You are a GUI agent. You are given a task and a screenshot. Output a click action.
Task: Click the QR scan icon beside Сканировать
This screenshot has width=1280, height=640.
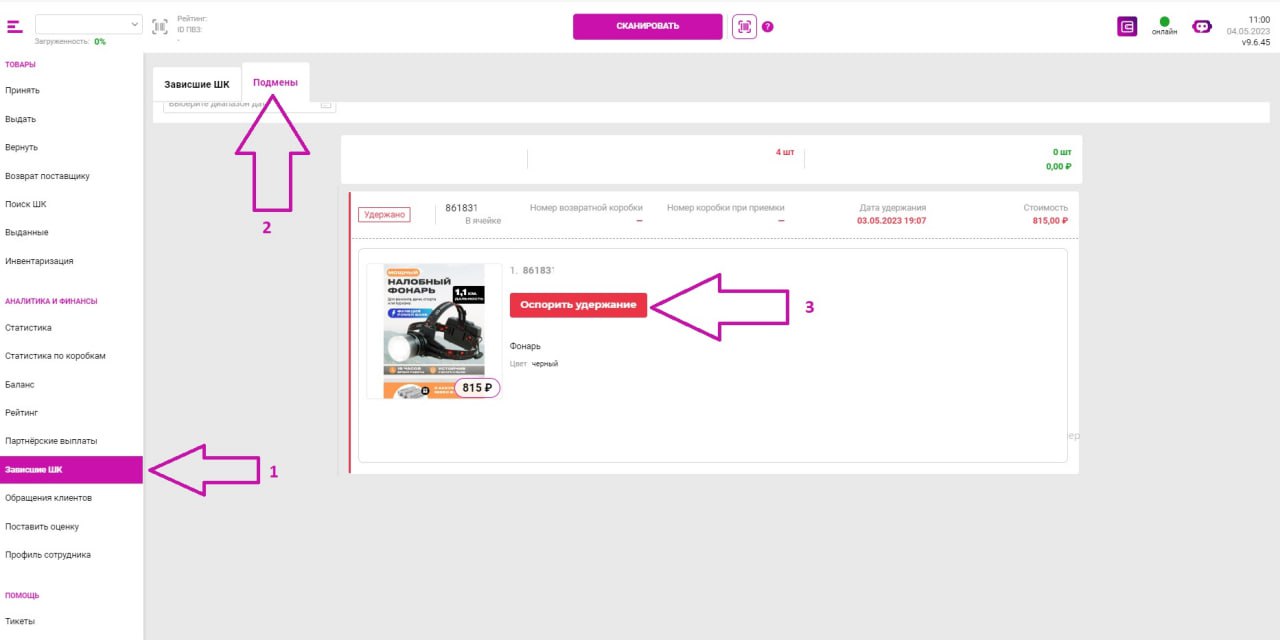(x=743, y=27)
